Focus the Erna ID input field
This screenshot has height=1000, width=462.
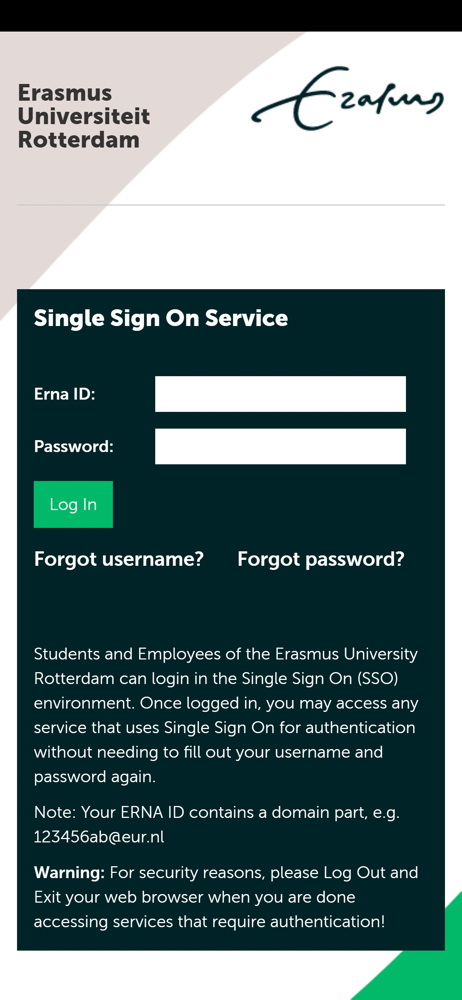pos(280,394)
